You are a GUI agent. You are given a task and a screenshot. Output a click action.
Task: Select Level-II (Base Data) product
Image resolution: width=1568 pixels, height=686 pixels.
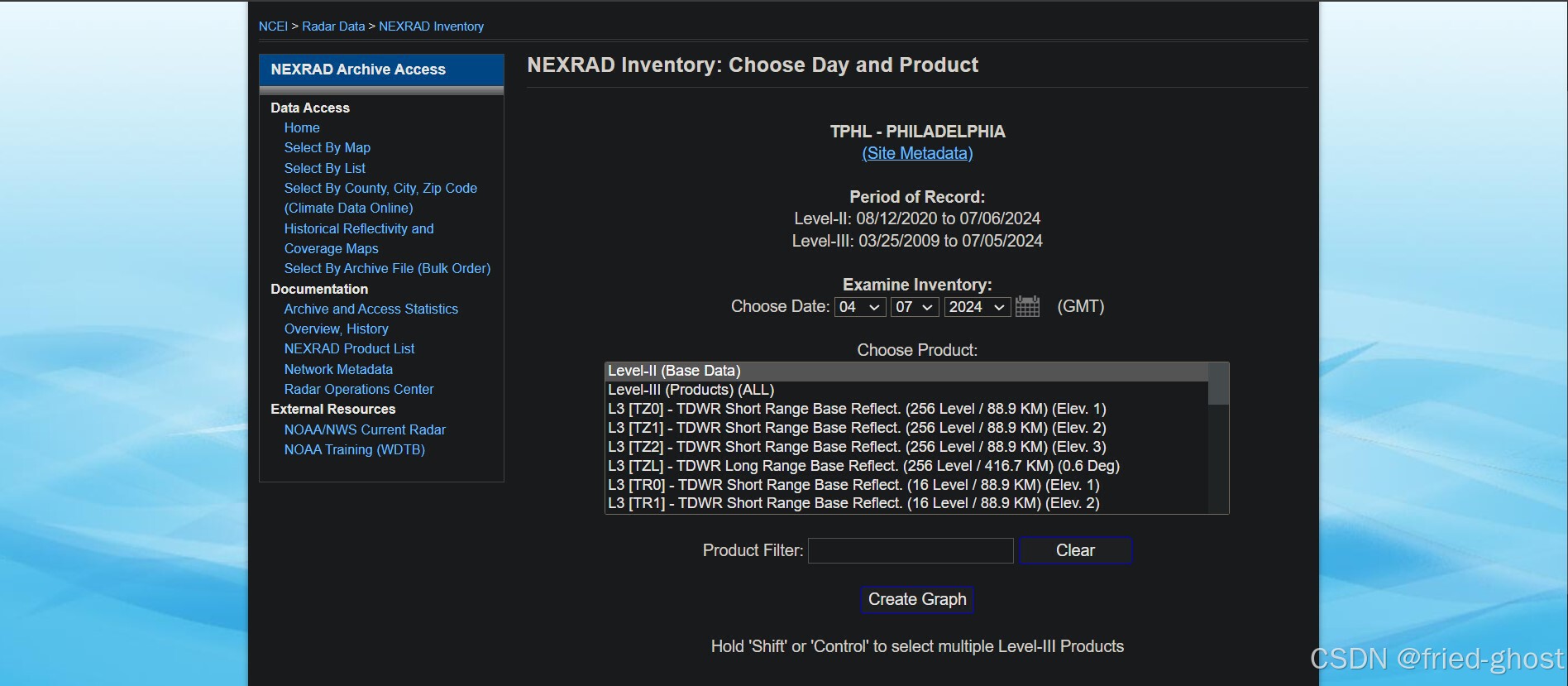tap(906, 371)
